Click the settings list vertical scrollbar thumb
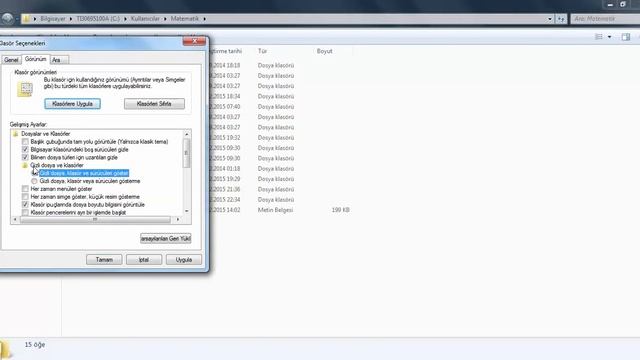 [x=187, y=153]
